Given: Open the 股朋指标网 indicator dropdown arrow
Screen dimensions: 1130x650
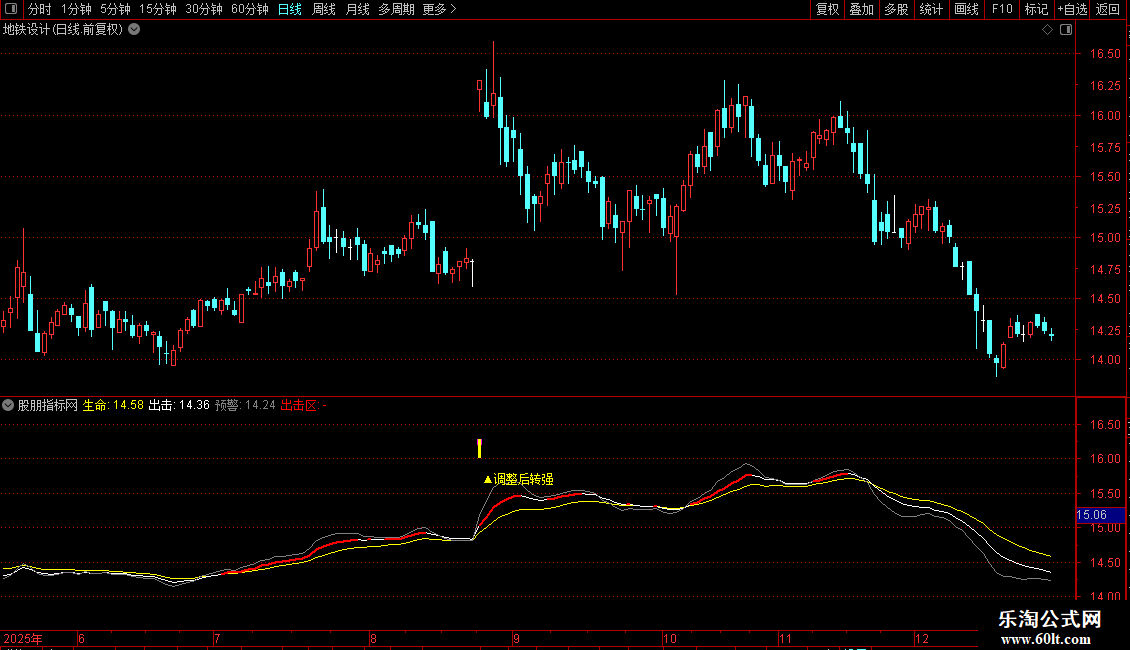Looking at the screenshot, I should pyautogui.click(x=8, y=405).
